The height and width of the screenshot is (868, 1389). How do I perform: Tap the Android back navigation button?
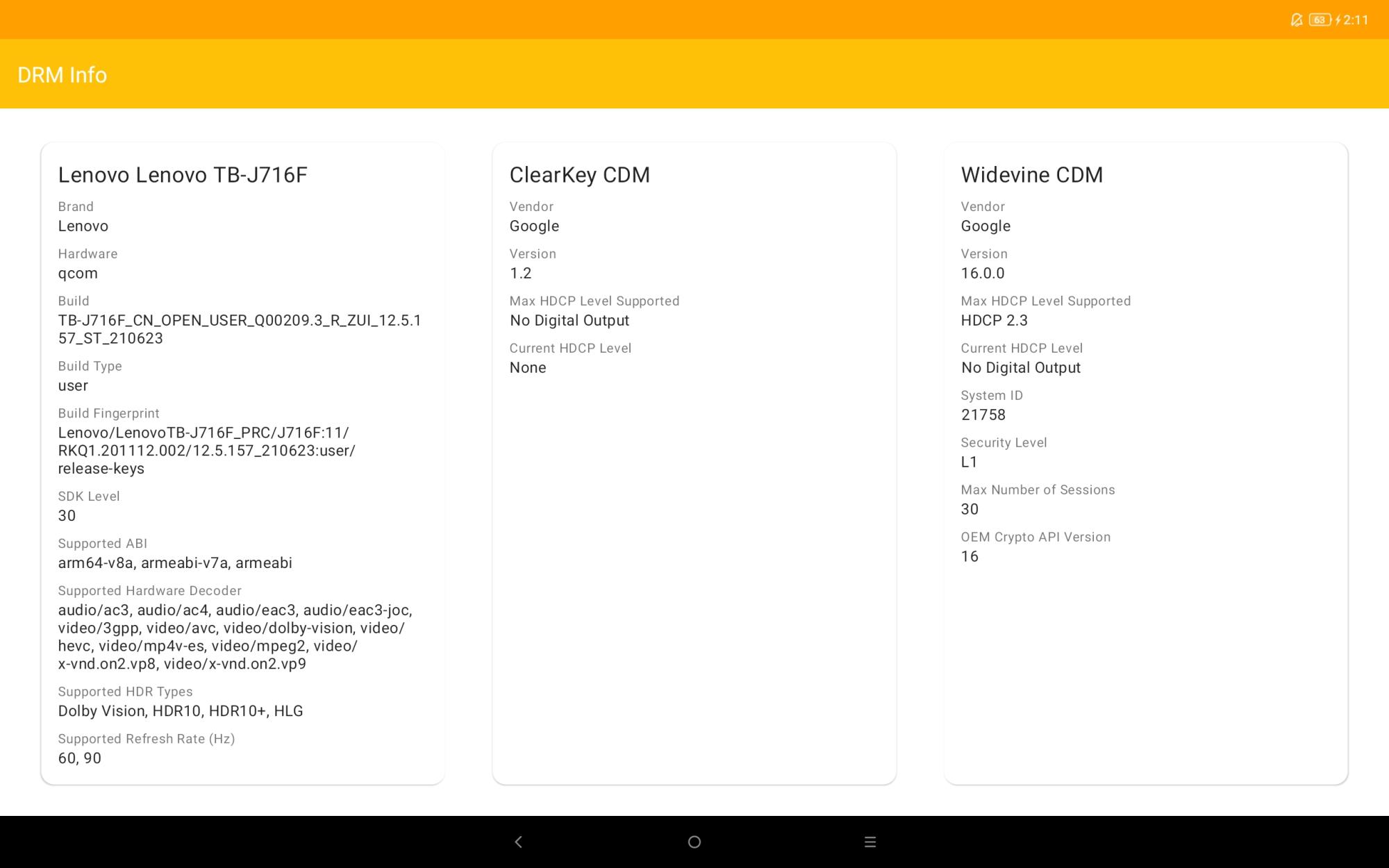pyautogui.click(x=518, y=842)
